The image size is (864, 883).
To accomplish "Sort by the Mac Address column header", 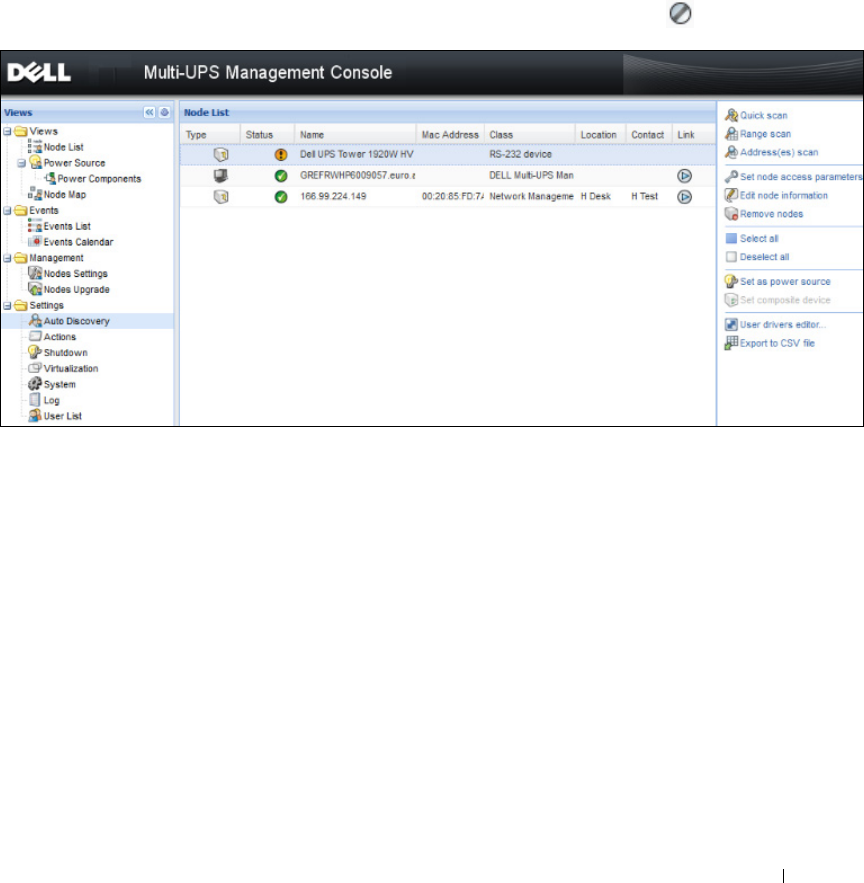I will [x=450, y=135].
